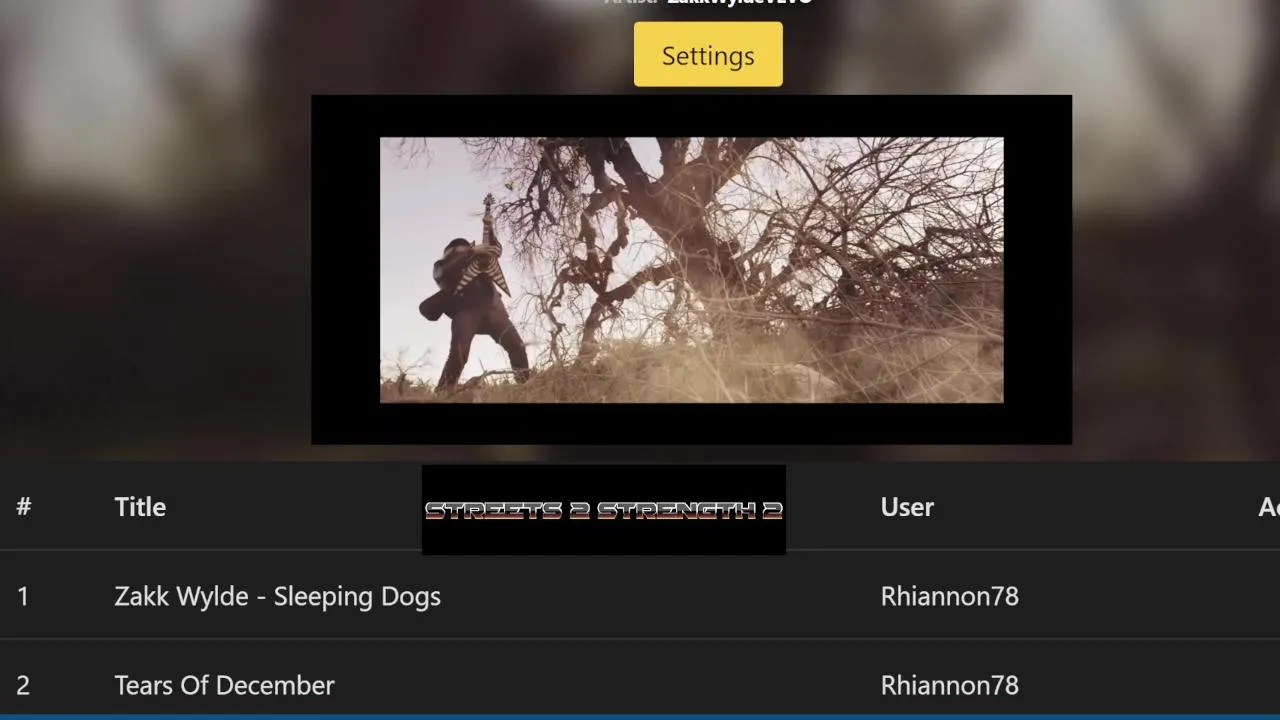The height and width of the screenshot is (720, 1280).
Task: Open the yellow Settings button
Action: pos(708,55)
